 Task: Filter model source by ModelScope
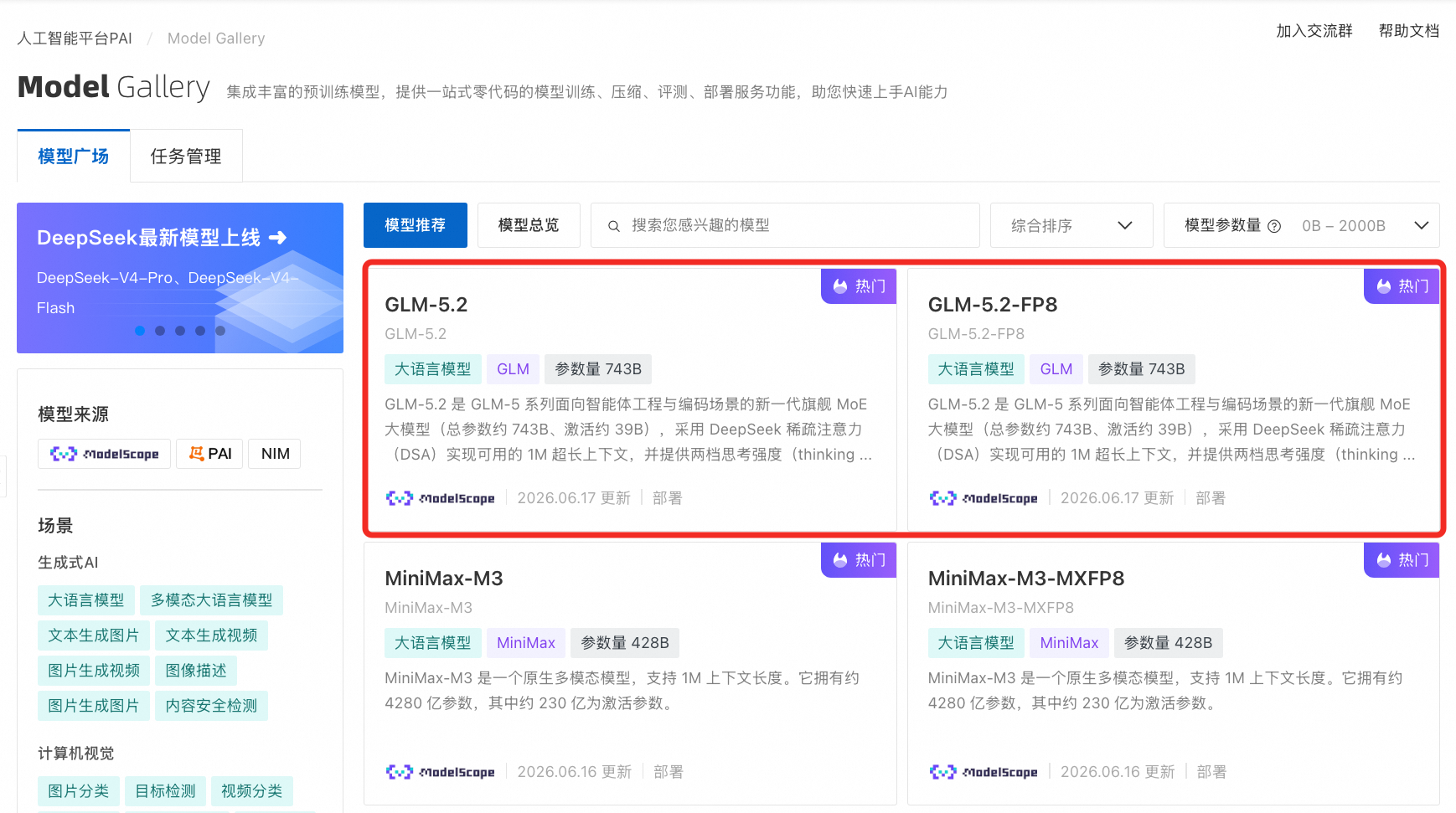point(105,454)
